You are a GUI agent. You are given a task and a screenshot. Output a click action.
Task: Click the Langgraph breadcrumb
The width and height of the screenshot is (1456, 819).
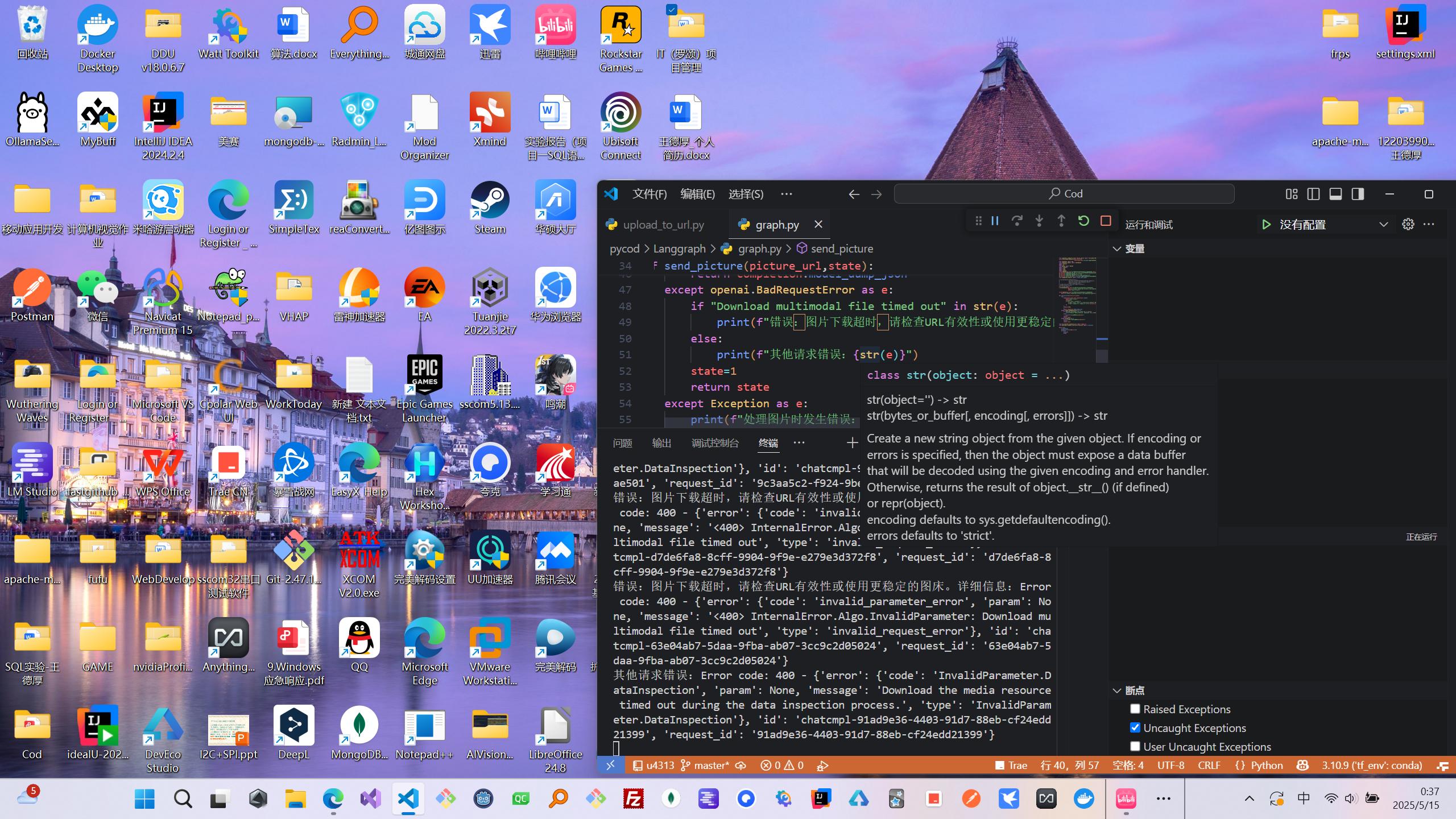click(679, 249)
